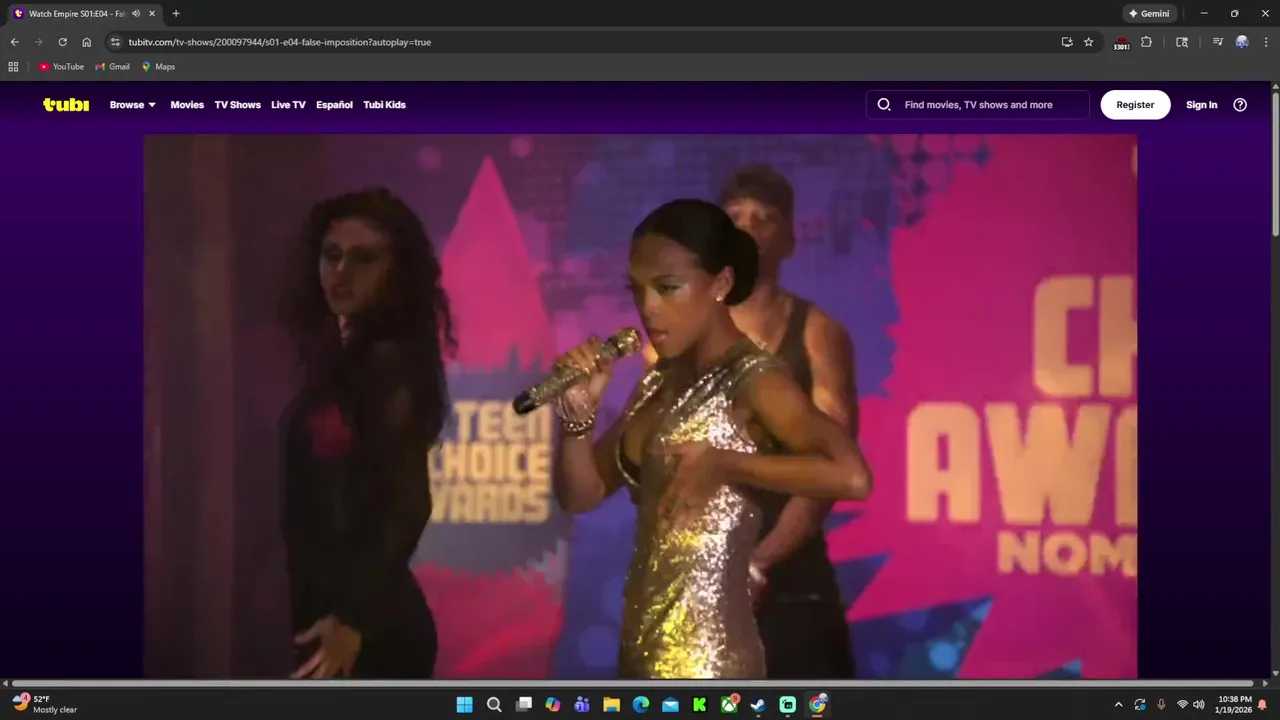Open the extensions puzzle icon

[1146, 42]
